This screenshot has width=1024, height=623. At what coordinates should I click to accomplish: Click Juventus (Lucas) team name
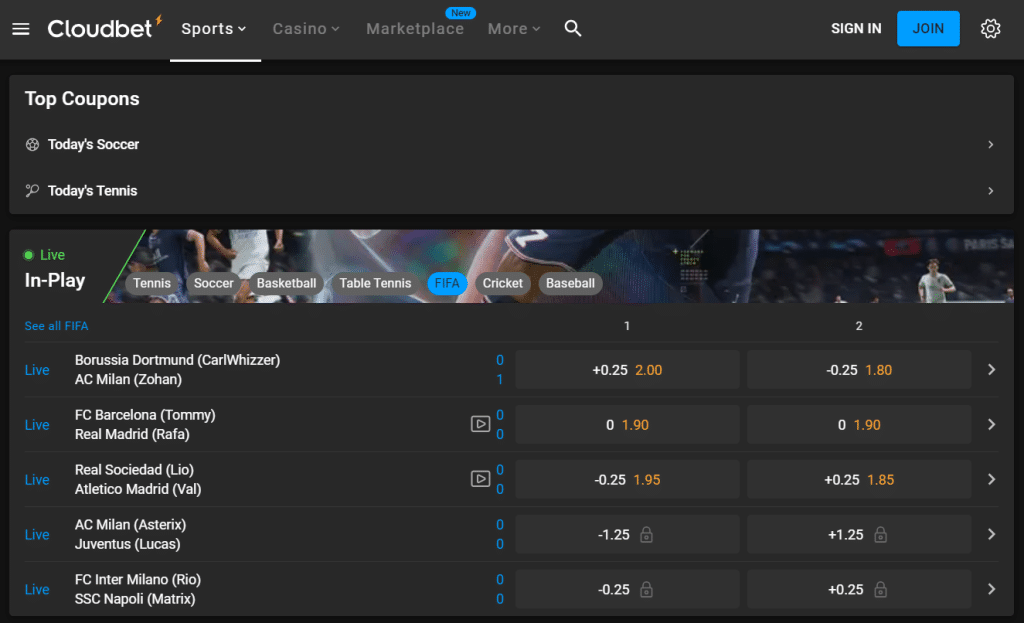point(127,544)
